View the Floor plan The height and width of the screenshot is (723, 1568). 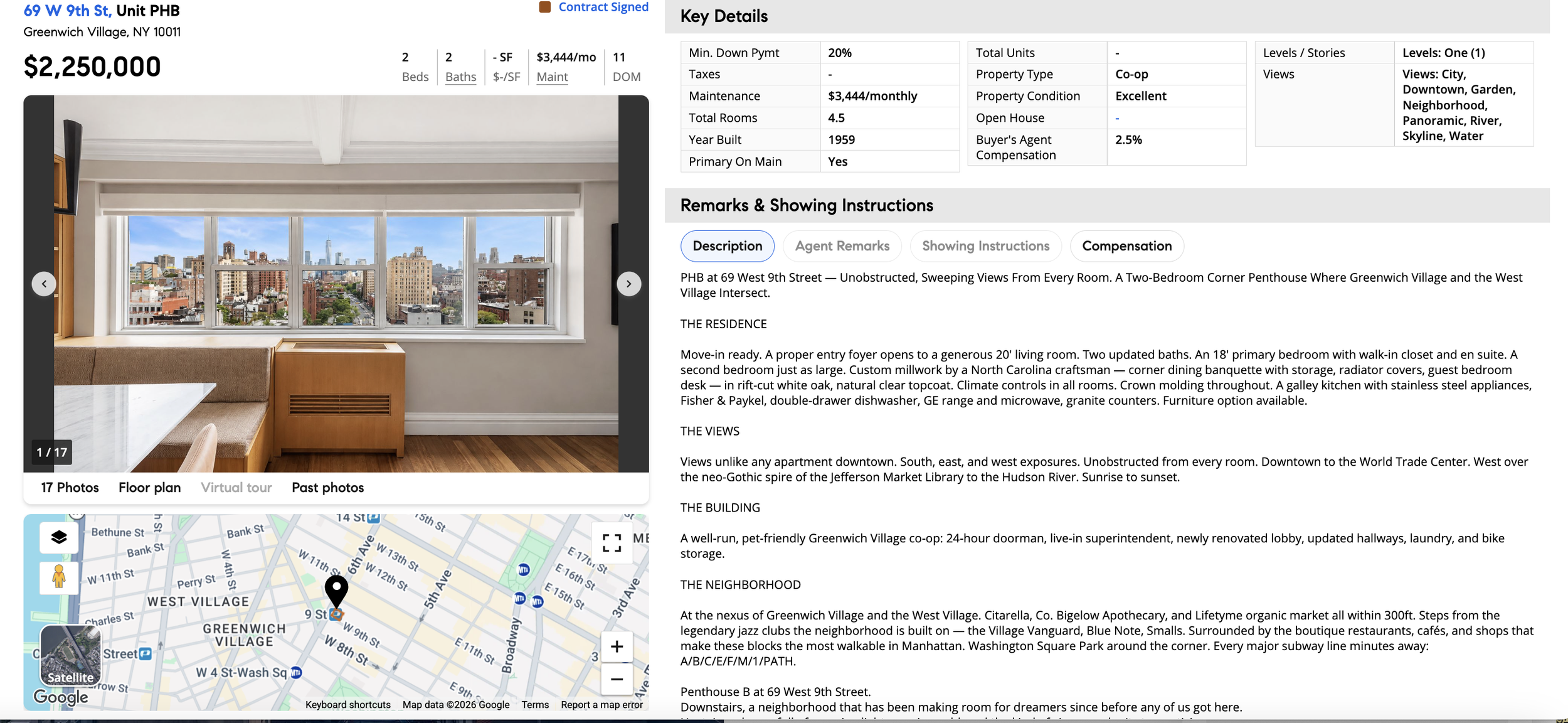pyautogui.click(x=150, y=488)
